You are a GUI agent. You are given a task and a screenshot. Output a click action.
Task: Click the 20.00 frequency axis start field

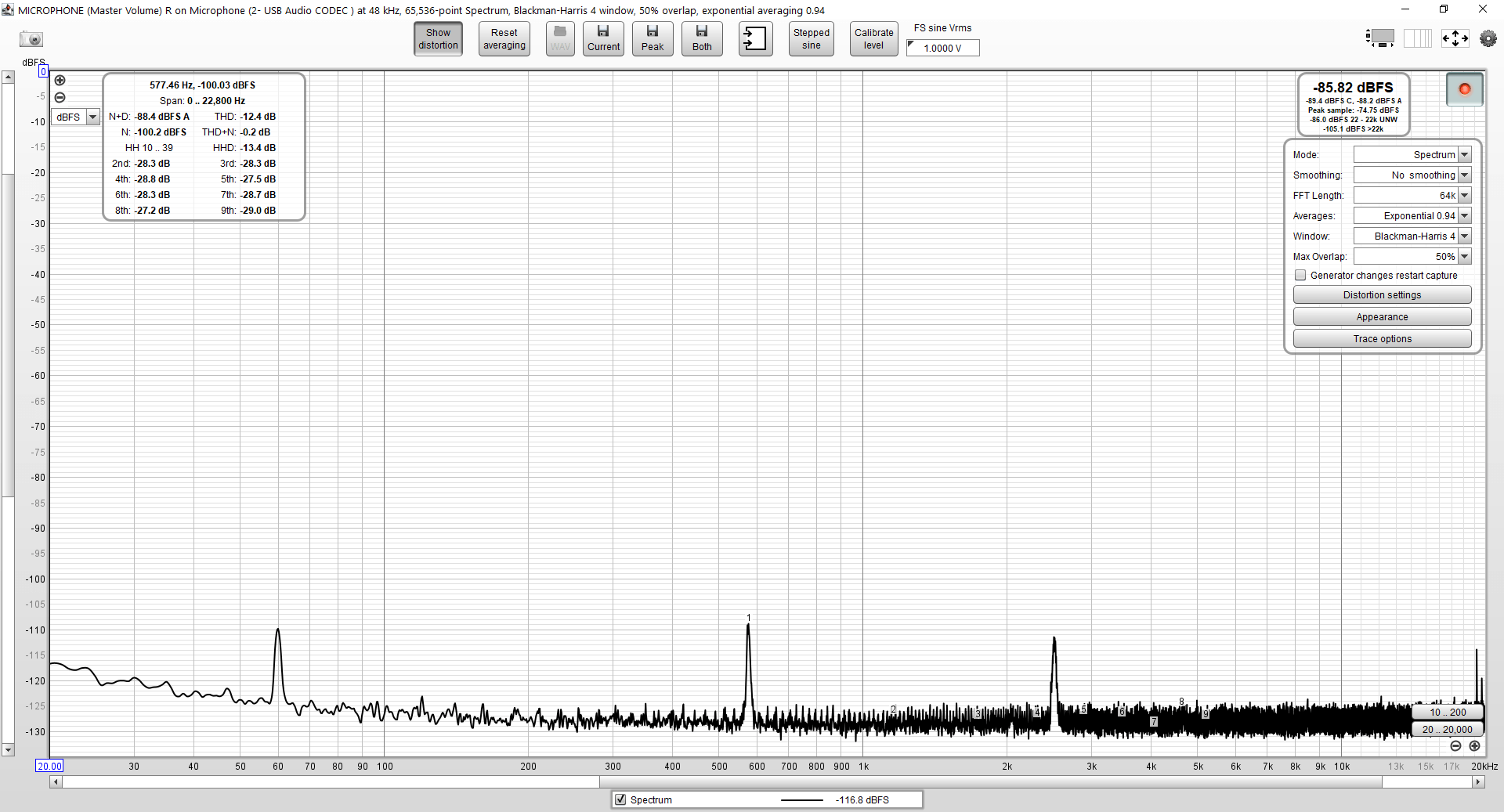point(49,766)
